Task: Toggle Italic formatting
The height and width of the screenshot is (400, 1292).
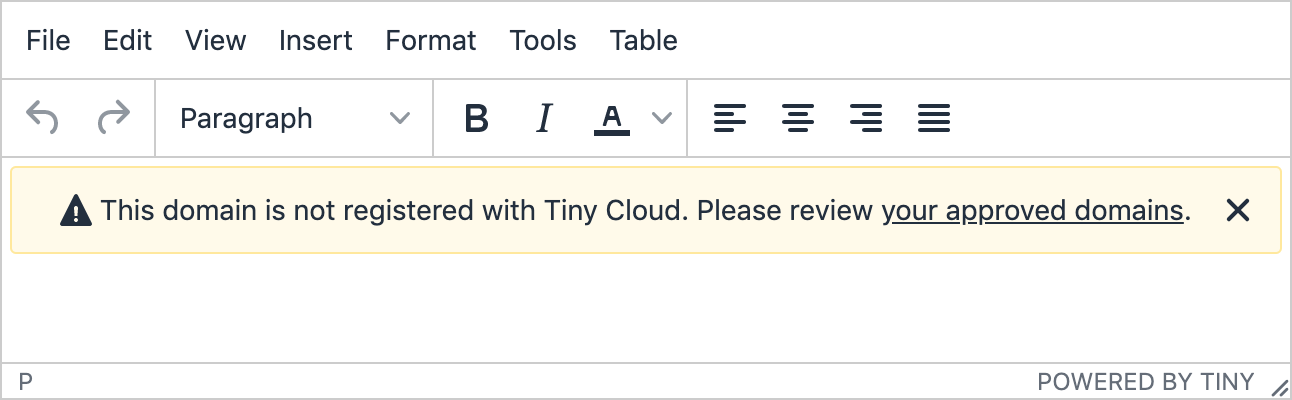Action: pyautogui.click(x=544, y=118)
